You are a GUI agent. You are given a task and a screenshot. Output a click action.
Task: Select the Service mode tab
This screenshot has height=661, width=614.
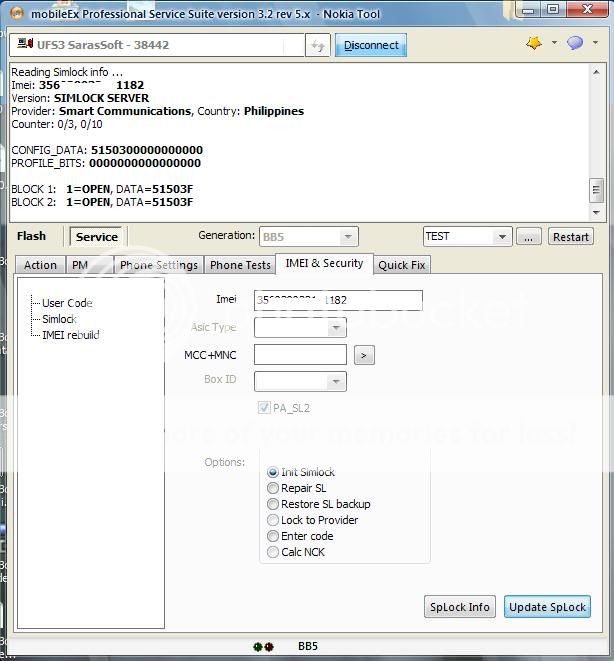pyautogui.click(x=97, y=237)
